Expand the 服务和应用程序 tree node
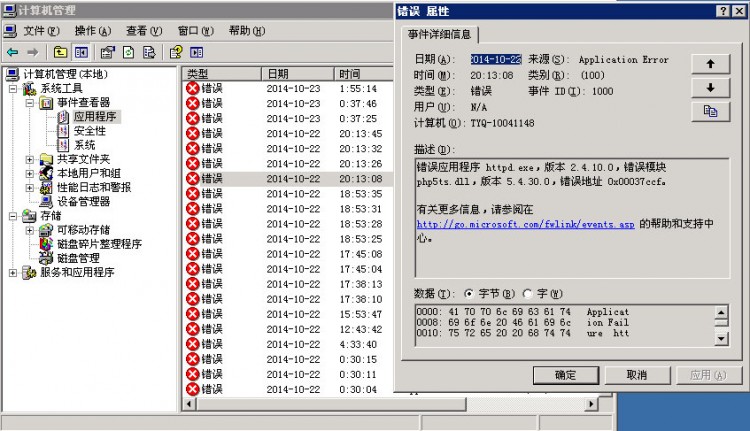Viewport: 750px width, 431px height. point(13,273)
